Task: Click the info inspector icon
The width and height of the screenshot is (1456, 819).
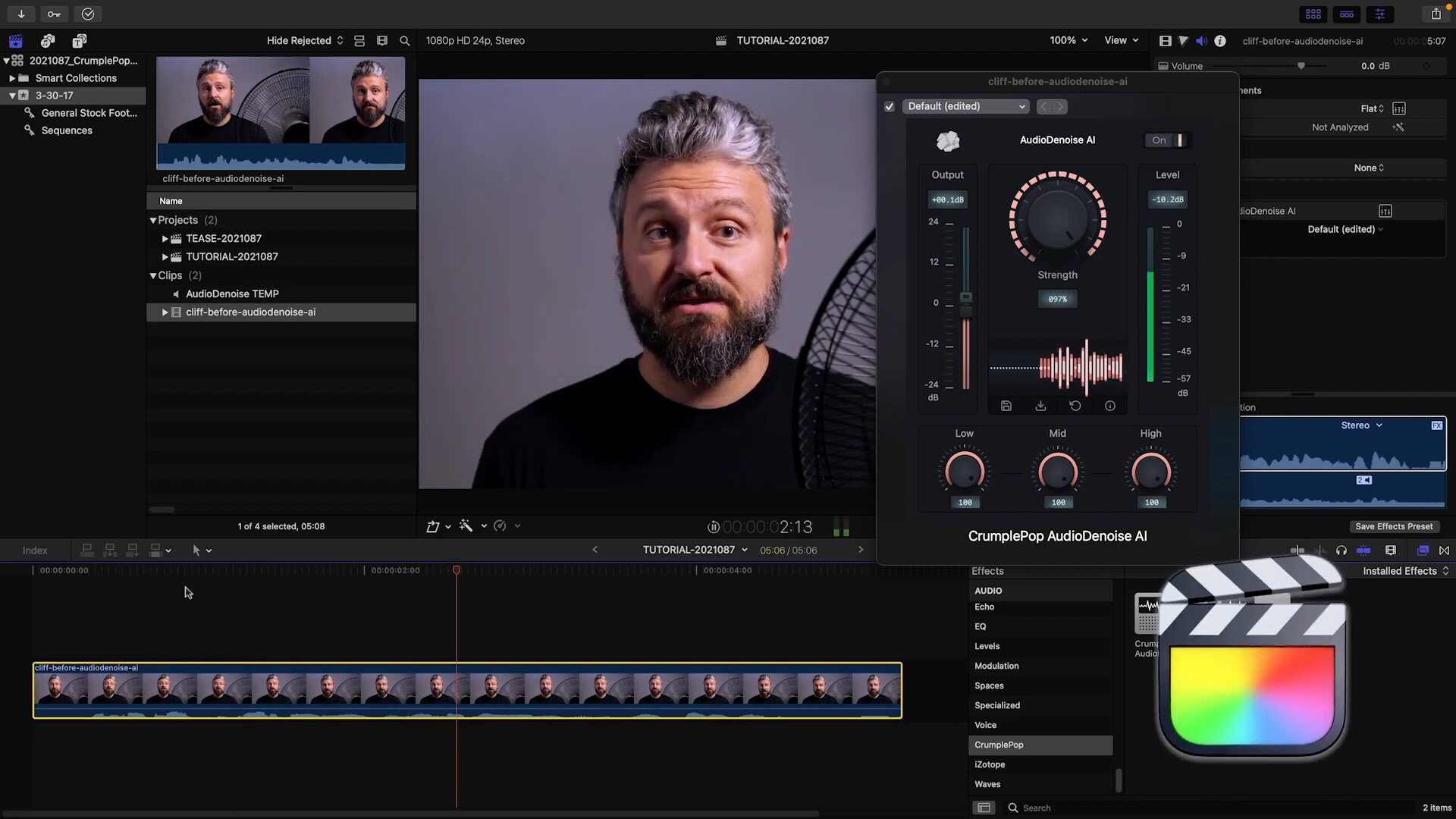Action: (1220, 41)
